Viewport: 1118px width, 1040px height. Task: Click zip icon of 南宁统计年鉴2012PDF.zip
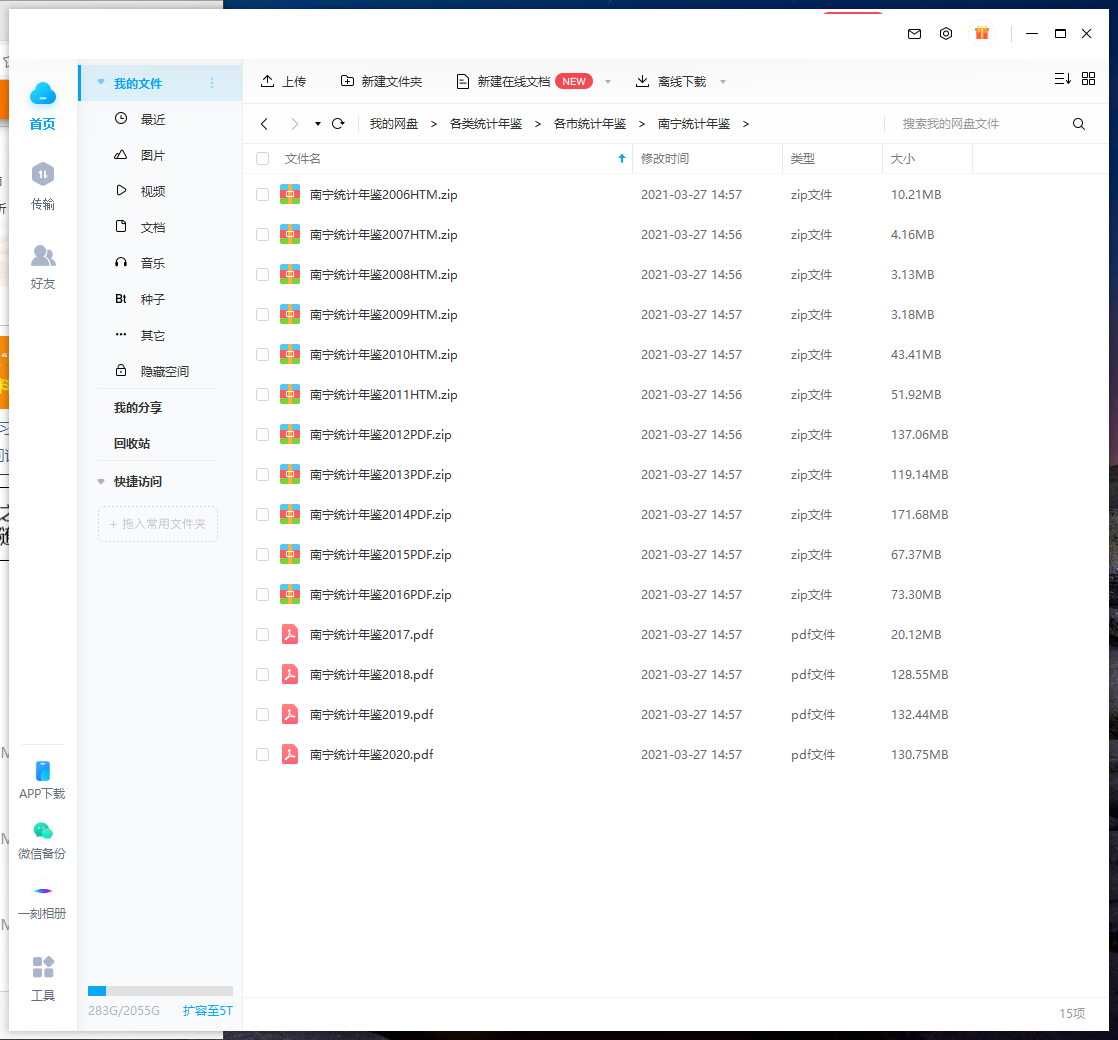(x=289, y=434)
